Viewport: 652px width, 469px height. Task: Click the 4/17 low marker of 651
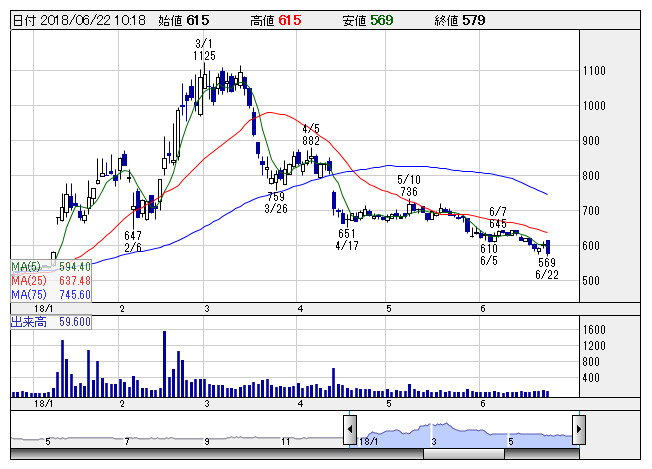(x=347, y=239)
